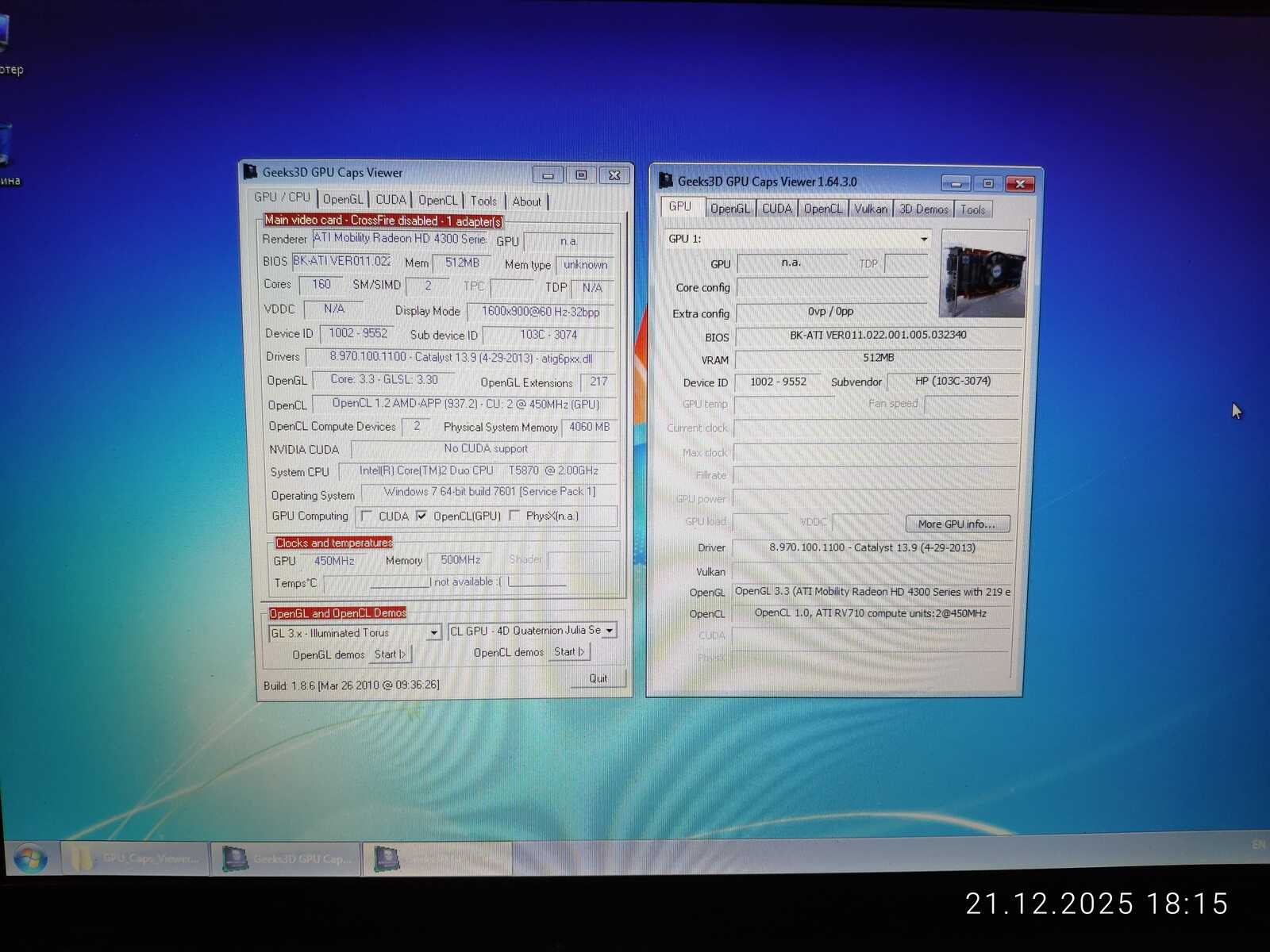Click the Cores value '160'
1270x952 pixels.
tap(321, 284)
